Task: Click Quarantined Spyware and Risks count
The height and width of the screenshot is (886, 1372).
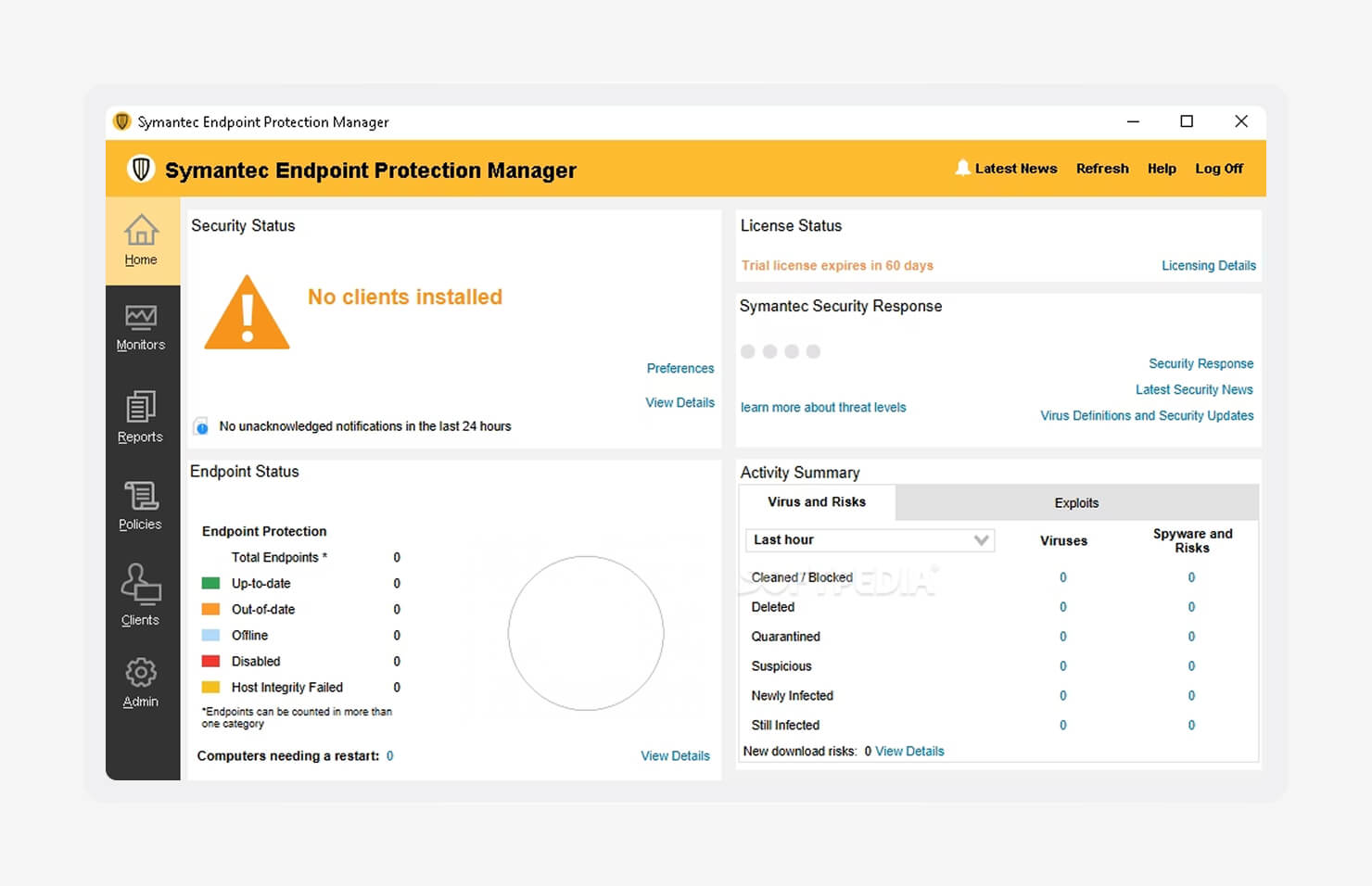Action: 1192,637
